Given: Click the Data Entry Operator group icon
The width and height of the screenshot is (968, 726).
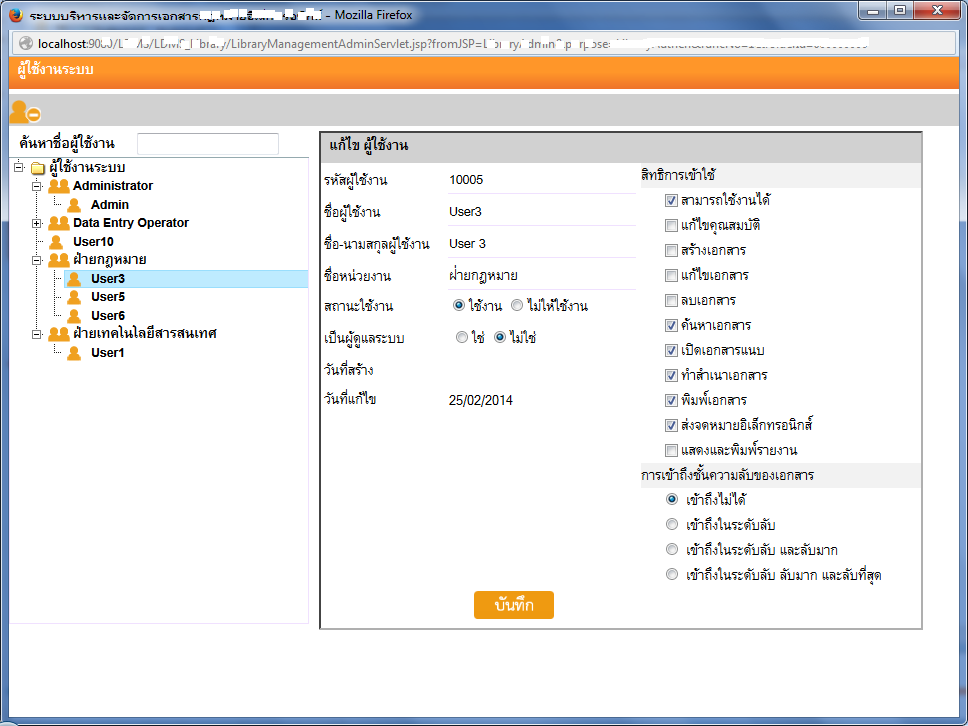Looking at the screenshot, I should pos(59,223).
